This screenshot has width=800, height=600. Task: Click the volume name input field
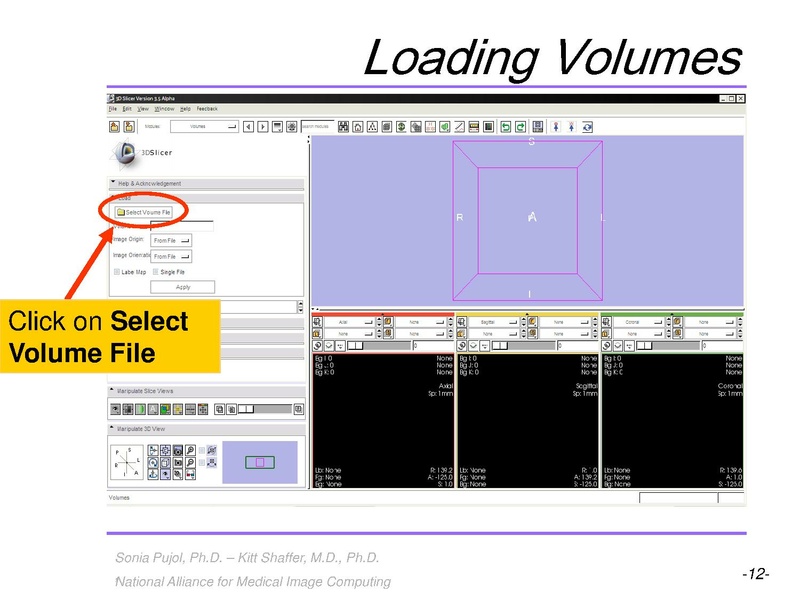(x=182, y=226)
